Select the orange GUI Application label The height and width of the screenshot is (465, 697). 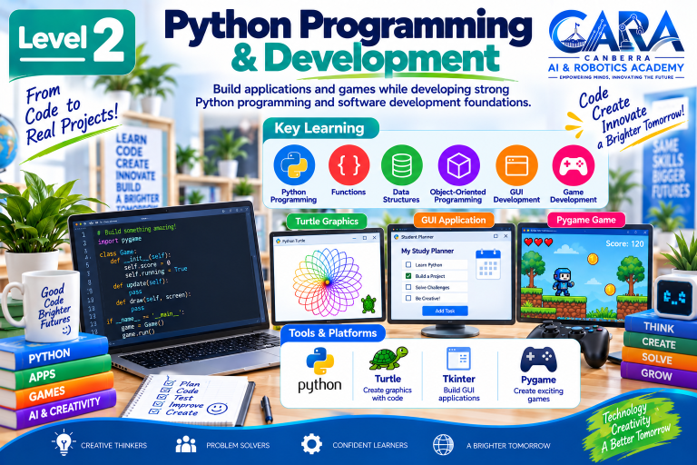[x=453, y=220]
